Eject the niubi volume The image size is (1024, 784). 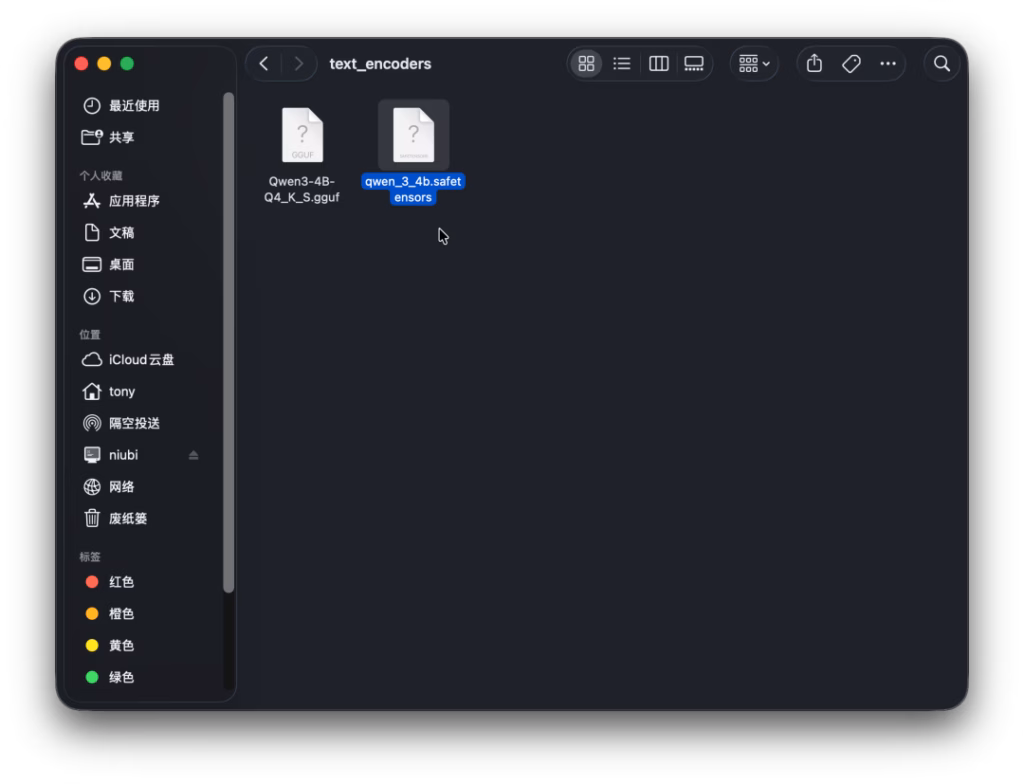pos(193,455)
